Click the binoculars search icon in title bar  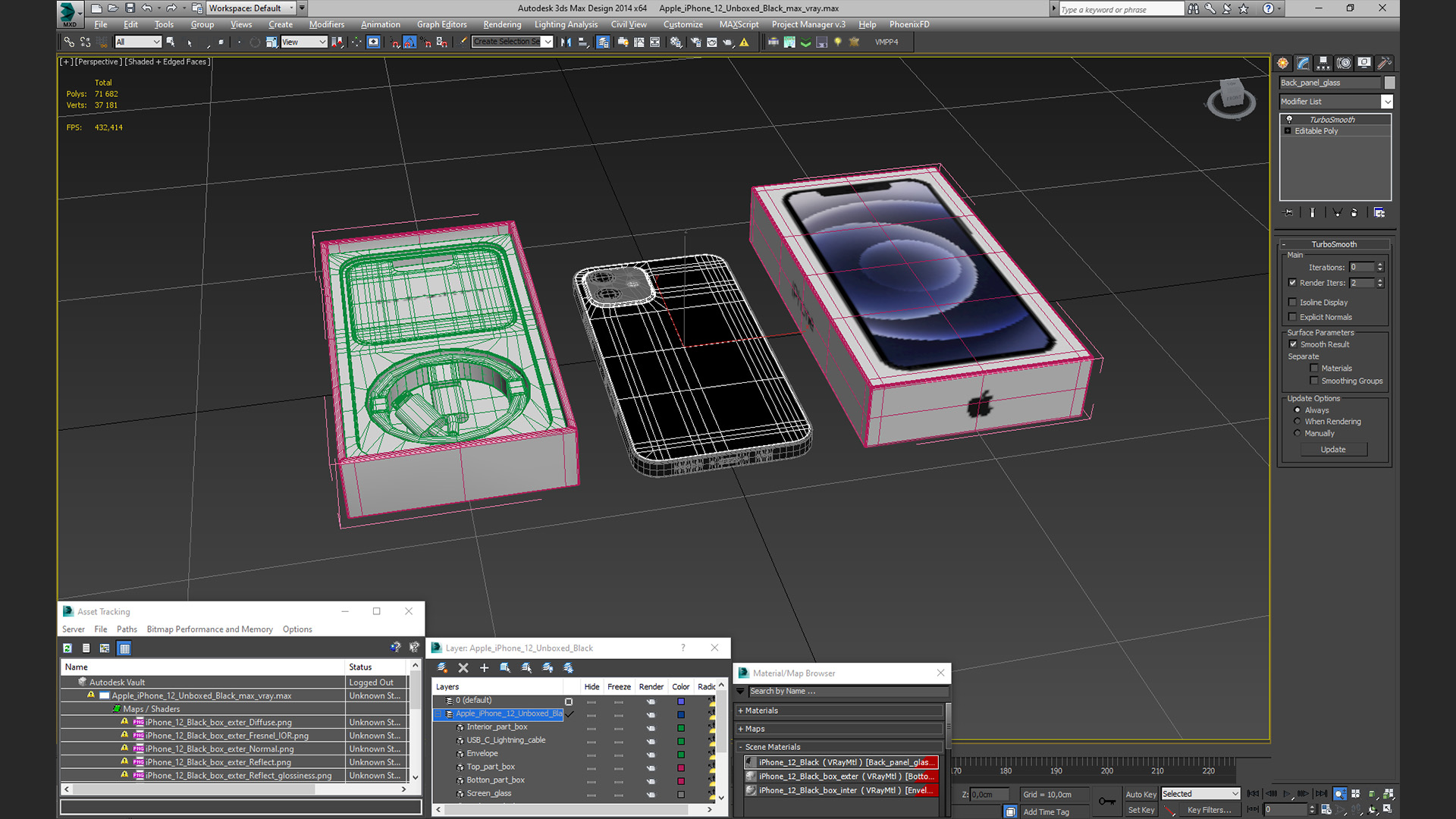(x=1194, y=8)
